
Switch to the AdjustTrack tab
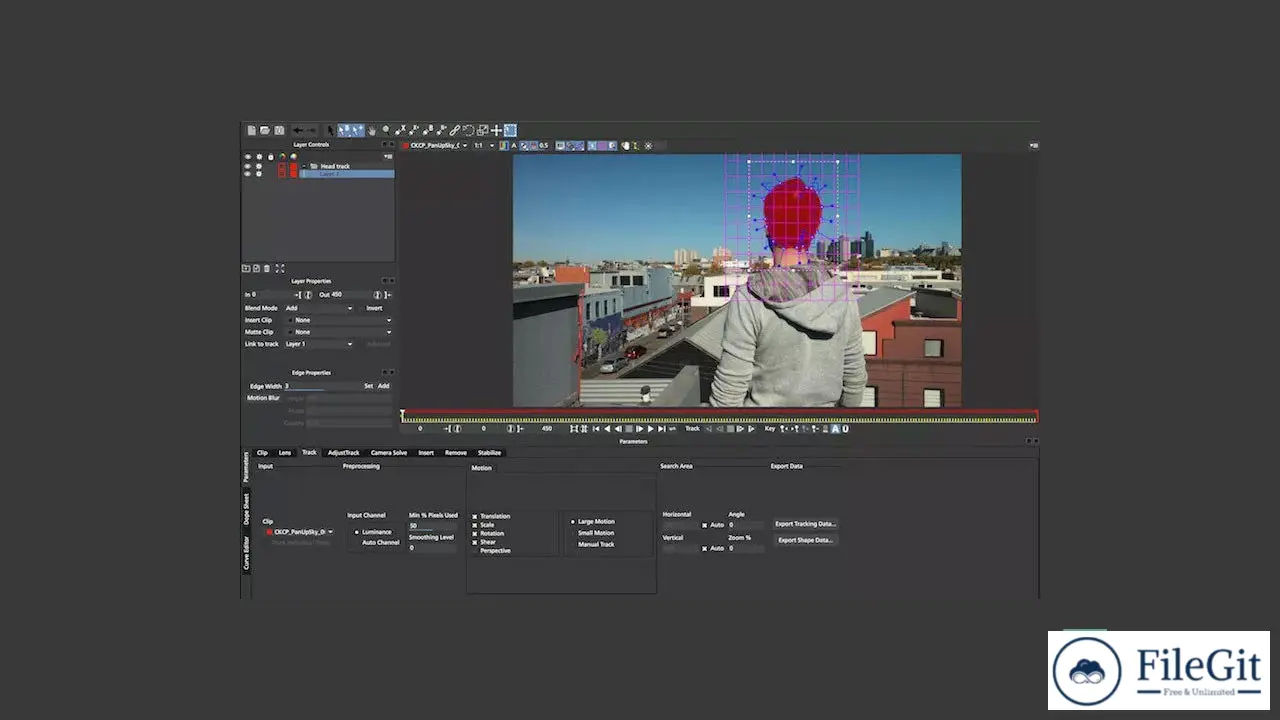tap(343, 453)
